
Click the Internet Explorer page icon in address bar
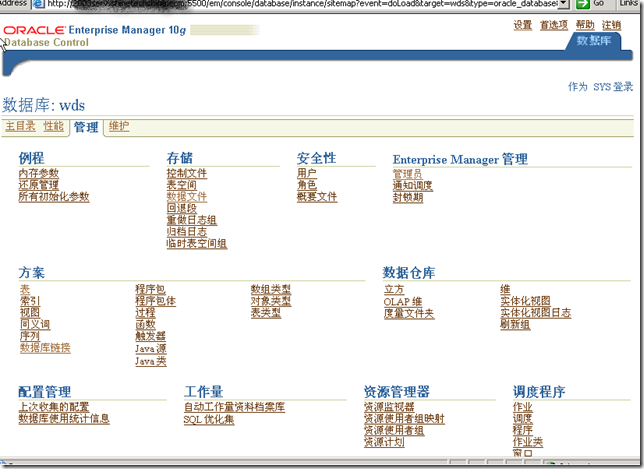point(39,4)
